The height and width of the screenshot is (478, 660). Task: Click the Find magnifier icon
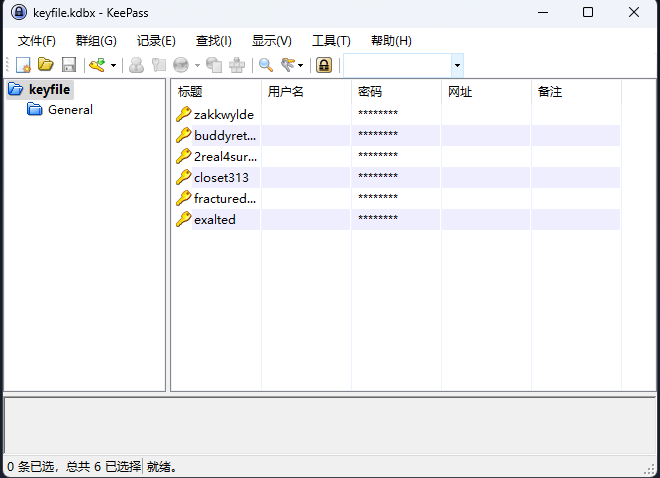pyautogui.click(x=266, y=65)
